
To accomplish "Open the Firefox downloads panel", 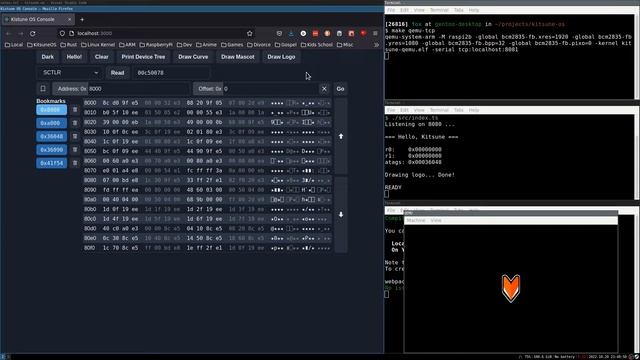I will [291, 33].
